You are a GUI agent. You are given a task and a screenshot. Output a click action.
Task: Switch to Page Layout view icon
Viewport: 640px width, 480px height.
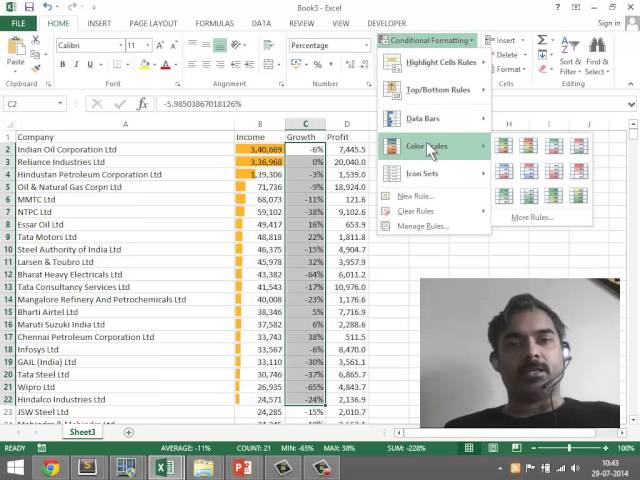(x=493, y=448)
